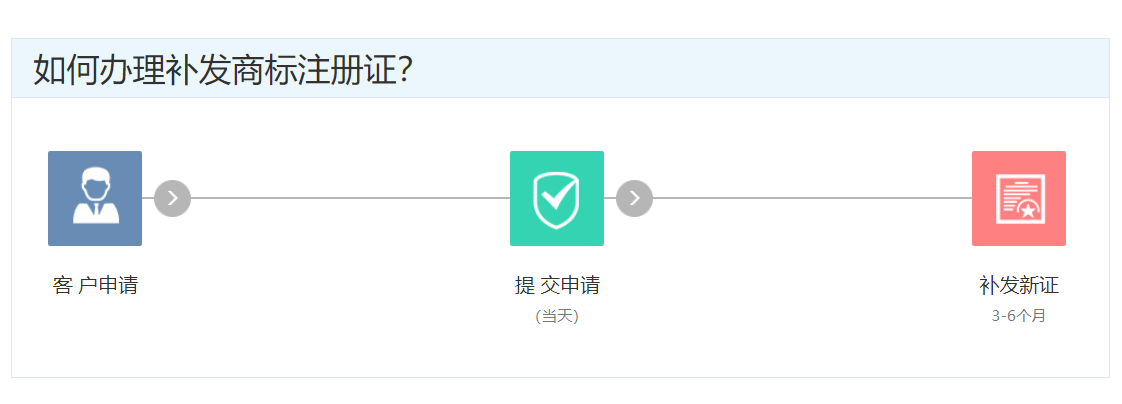Select the 提交申请 step label
This screenshot has width=1122, height=404.
[x=557, y=285]
